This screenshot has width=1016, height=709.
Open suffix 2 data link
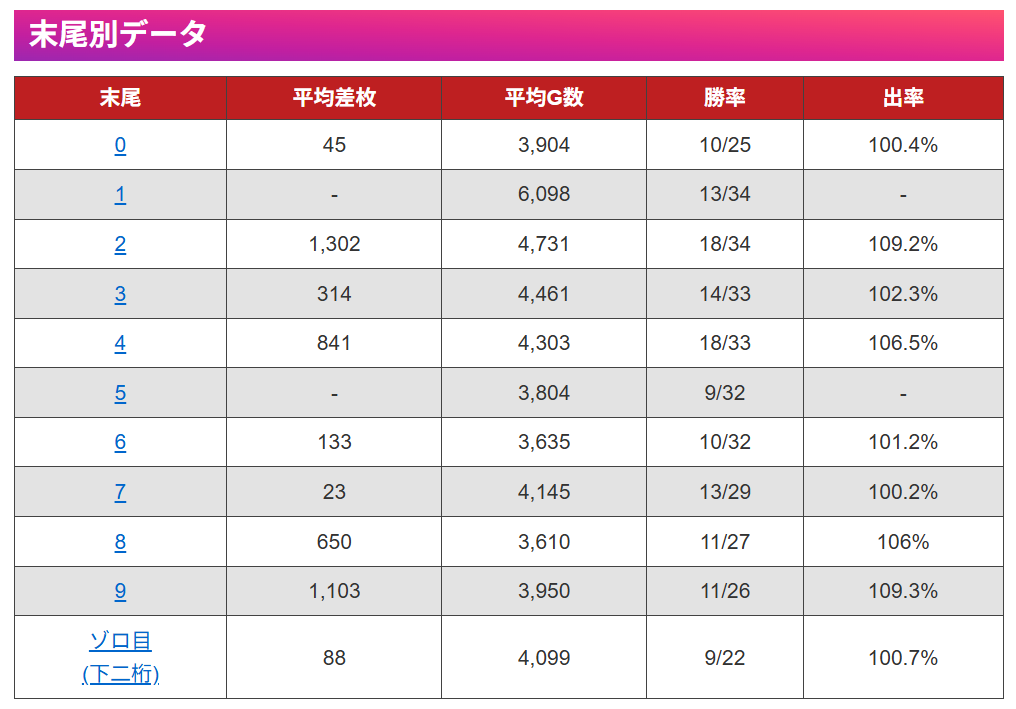pos(120,245)
